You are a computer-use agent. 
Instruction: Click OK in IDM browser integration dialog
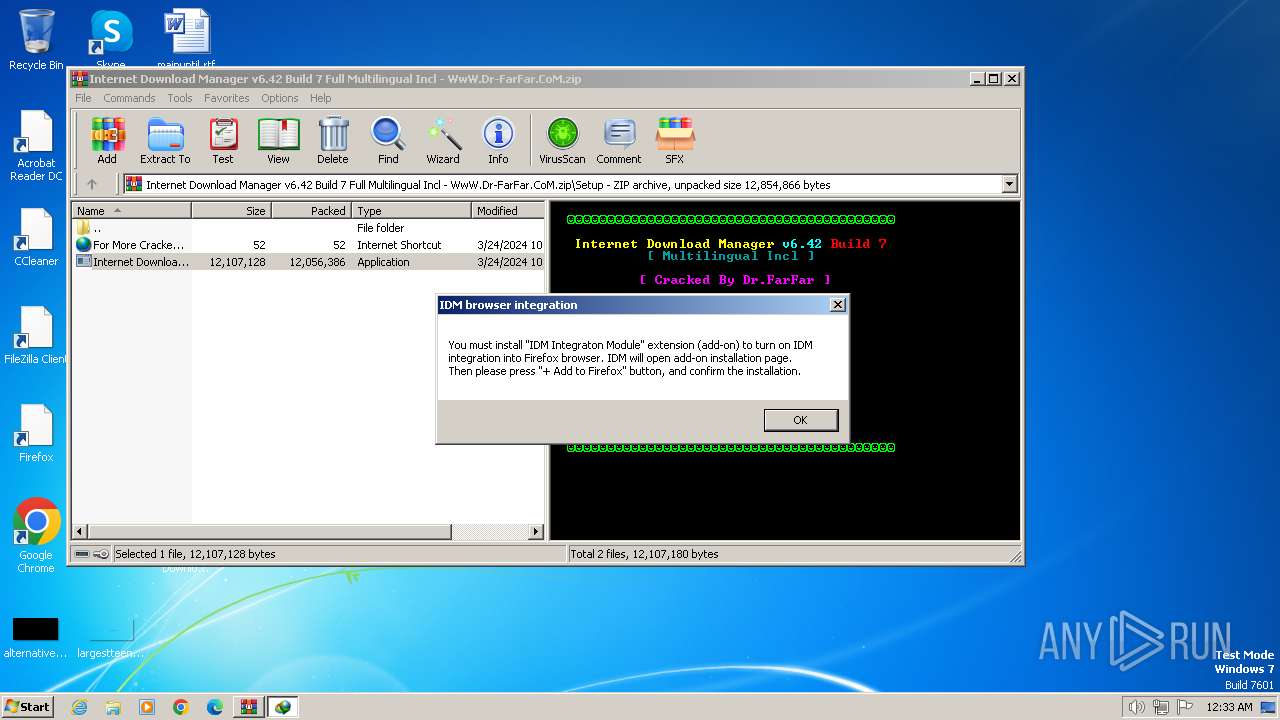tap(800, 420)
